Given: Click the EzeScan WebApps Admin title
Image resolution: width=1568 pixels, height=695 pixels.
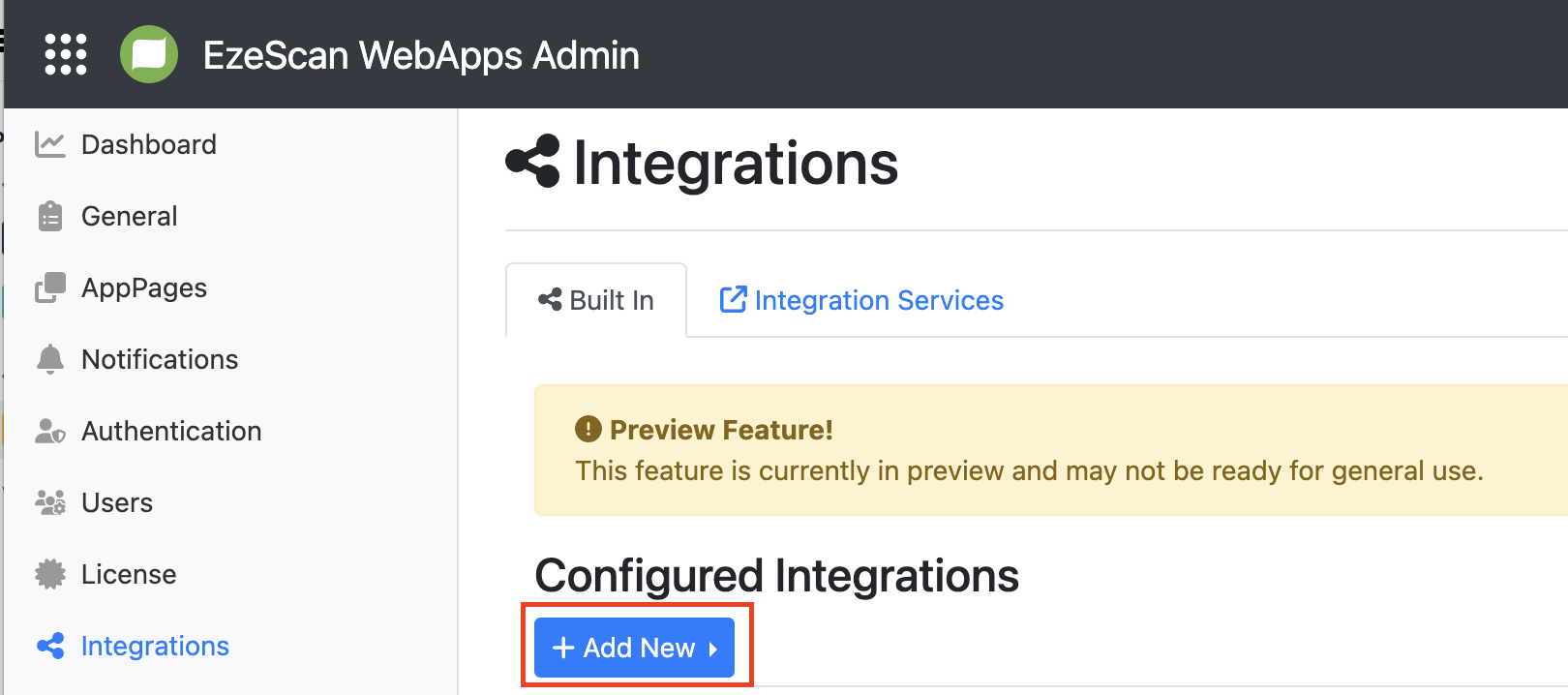Looking at the screenshot, I should [x=421, y=55].
